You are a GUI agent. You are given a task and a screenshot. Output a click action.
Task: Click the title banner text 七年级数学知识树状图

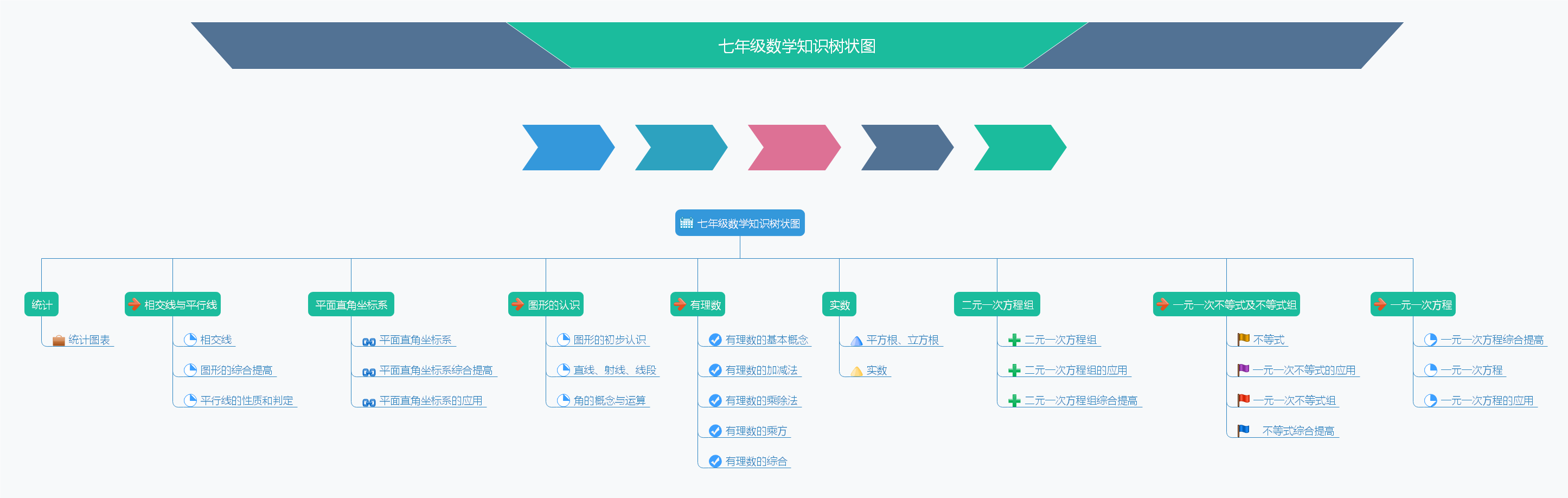click(797, 46)
